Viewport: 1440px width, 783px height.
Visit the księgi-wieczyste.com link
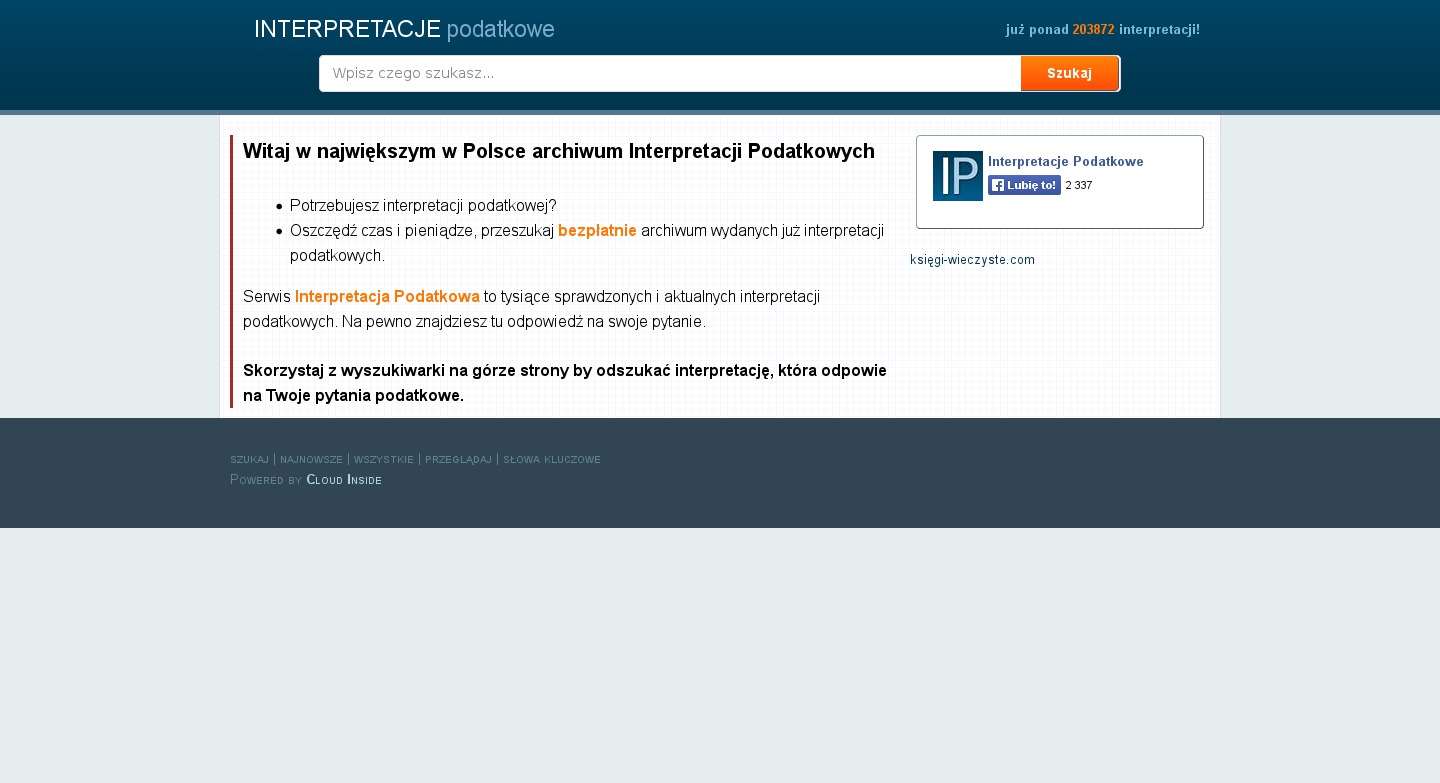pos(972,260)
